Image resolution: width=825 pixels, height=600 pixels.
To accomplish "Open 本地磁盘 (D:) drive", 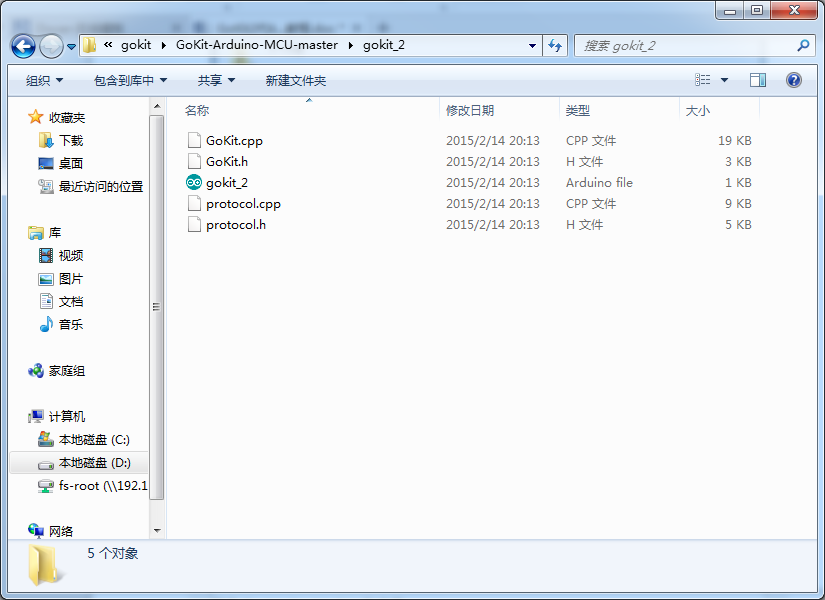I will point(84,463).
